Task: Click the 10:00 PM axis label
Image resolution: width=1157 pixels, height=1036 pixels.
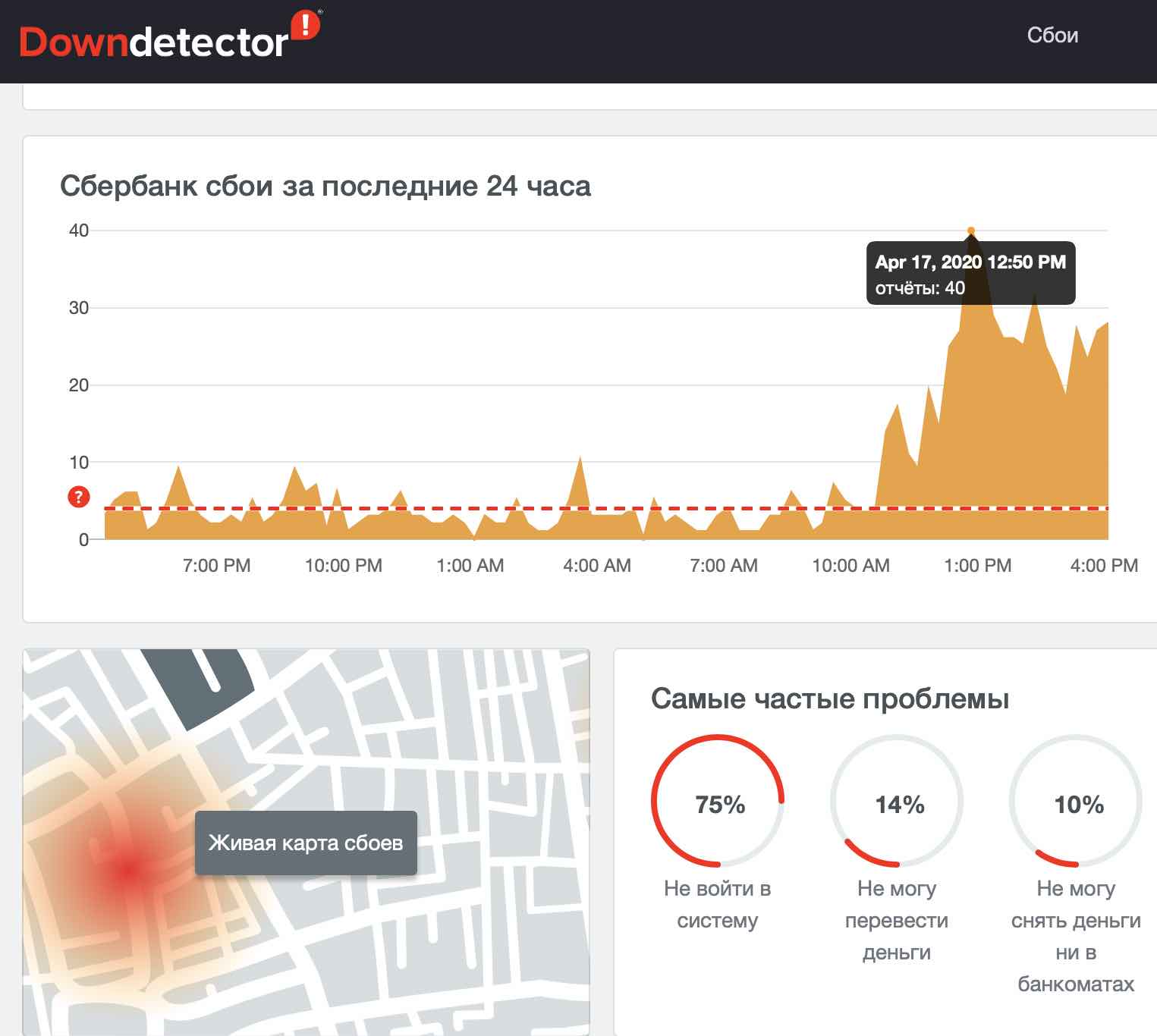Action: [x=344, y=566]
